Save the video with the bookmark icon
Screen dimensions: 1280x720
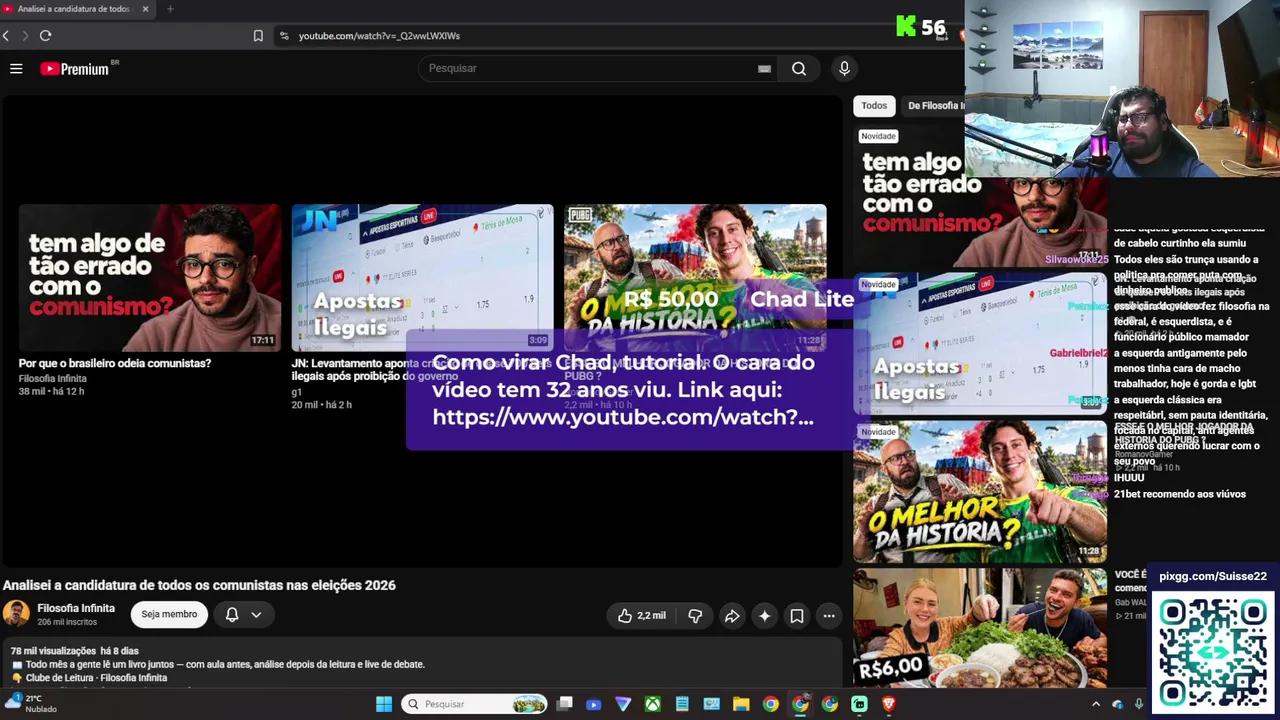pyautogui.click(x=797, y=616)
